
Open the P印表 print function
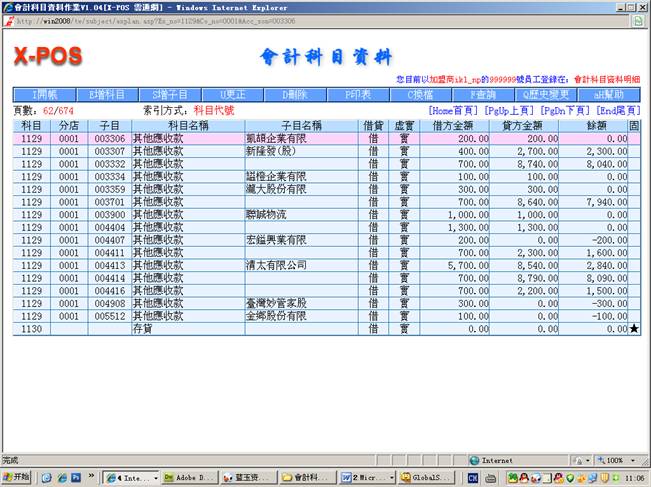pyautogui.click(x=357, y=94)
